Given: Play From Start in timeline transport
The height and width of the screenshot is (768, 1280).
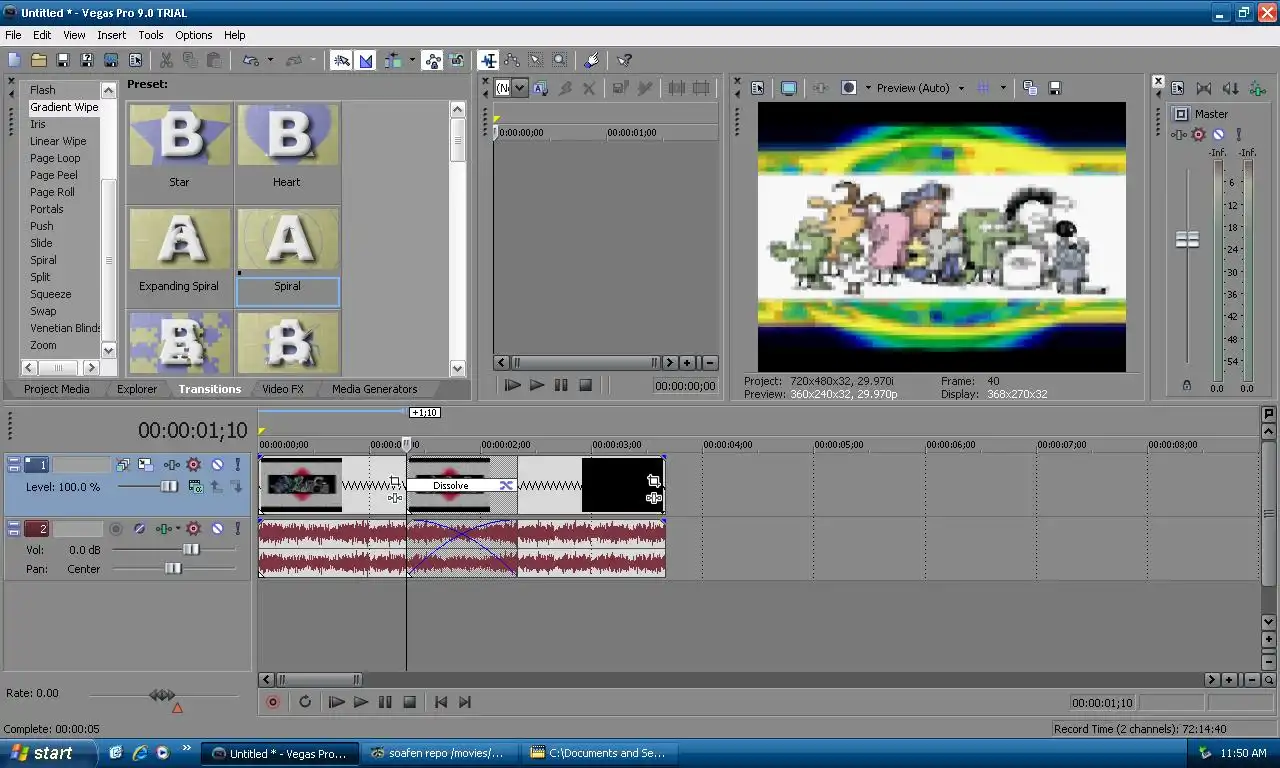Looking at the screenshot, I should coord(336,702).
